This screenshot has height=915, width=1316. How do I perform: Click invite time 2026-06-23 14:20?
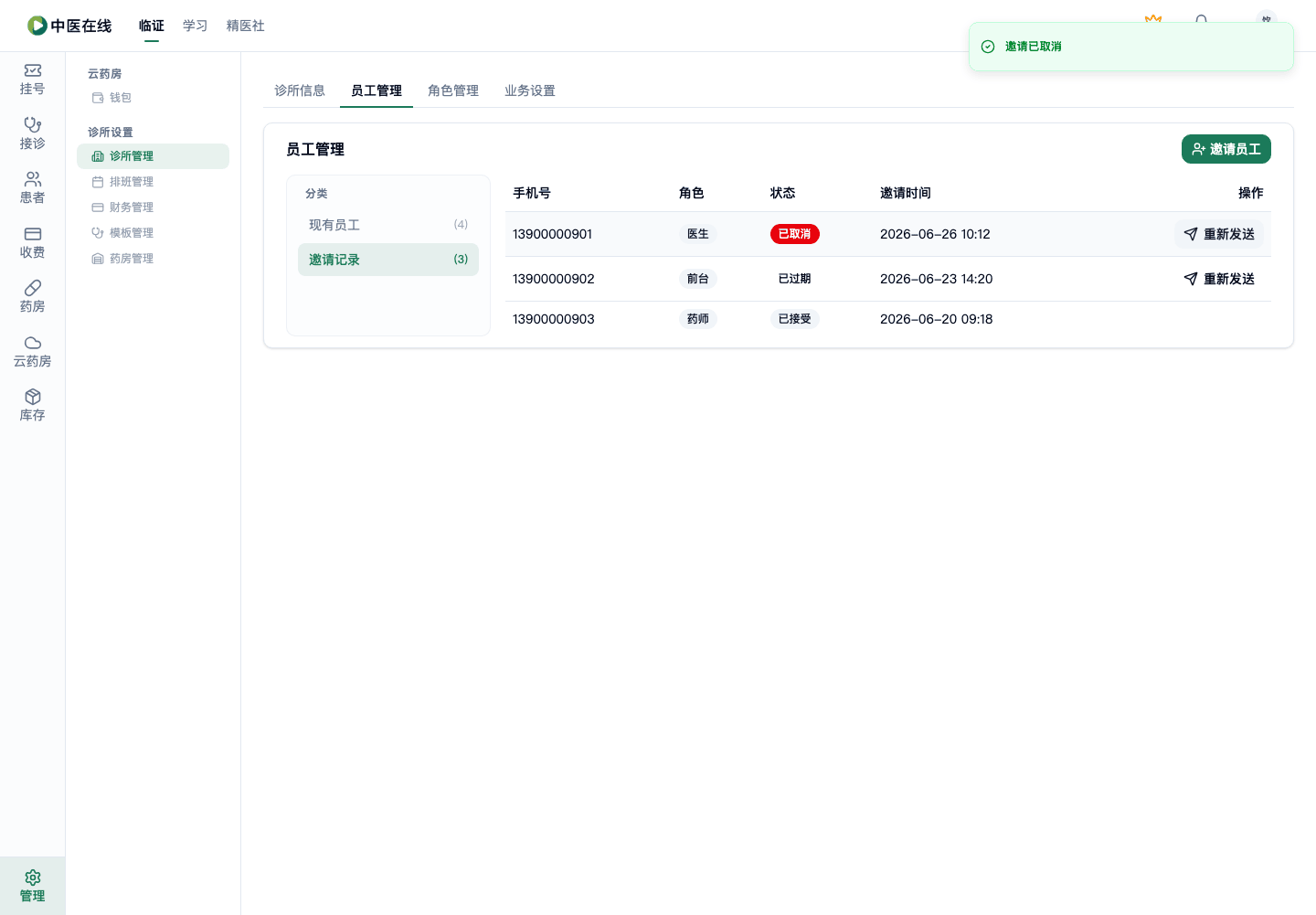coord(937,279)
